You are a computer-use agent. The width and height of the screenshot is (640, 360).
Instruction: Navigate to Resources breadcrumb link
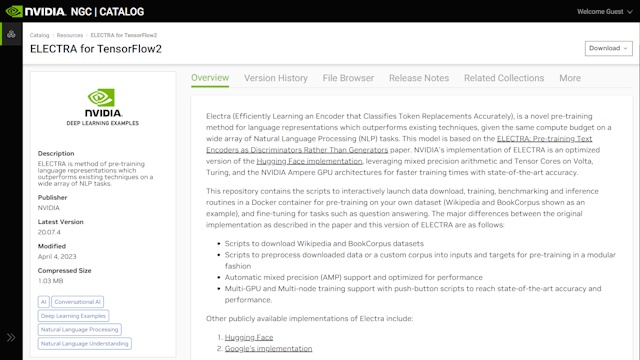coord(70,35)
